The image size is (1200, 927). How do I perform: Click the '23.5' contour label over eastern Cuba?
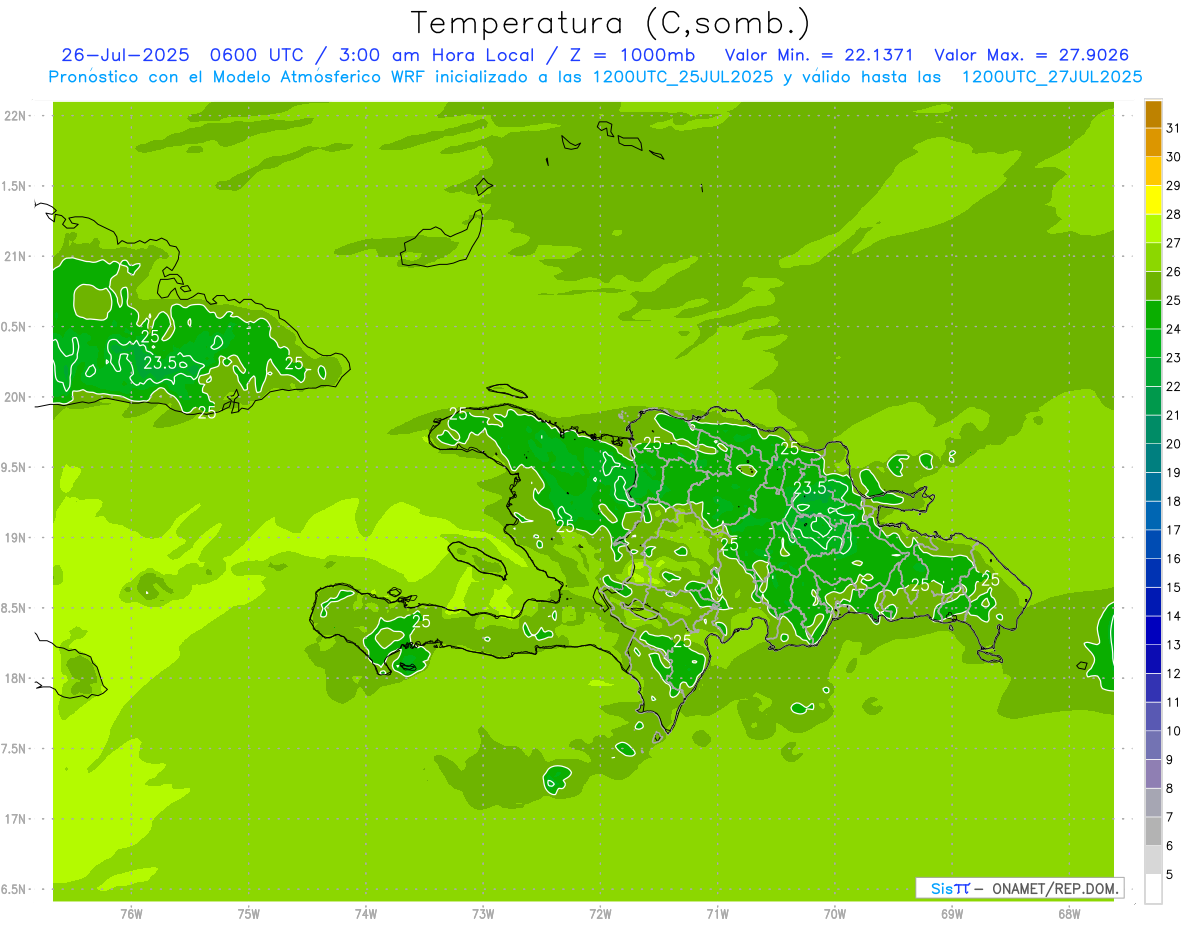click(x=160, y=363)
